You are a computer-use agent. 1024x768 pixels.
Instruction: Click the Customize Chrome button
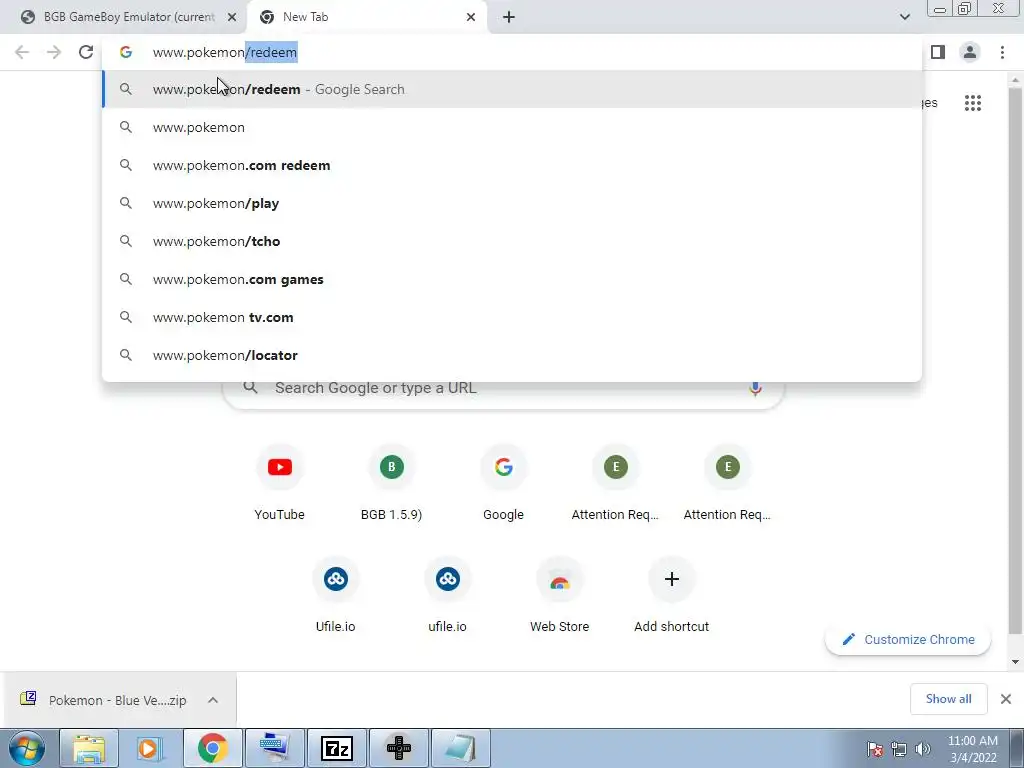908,639
